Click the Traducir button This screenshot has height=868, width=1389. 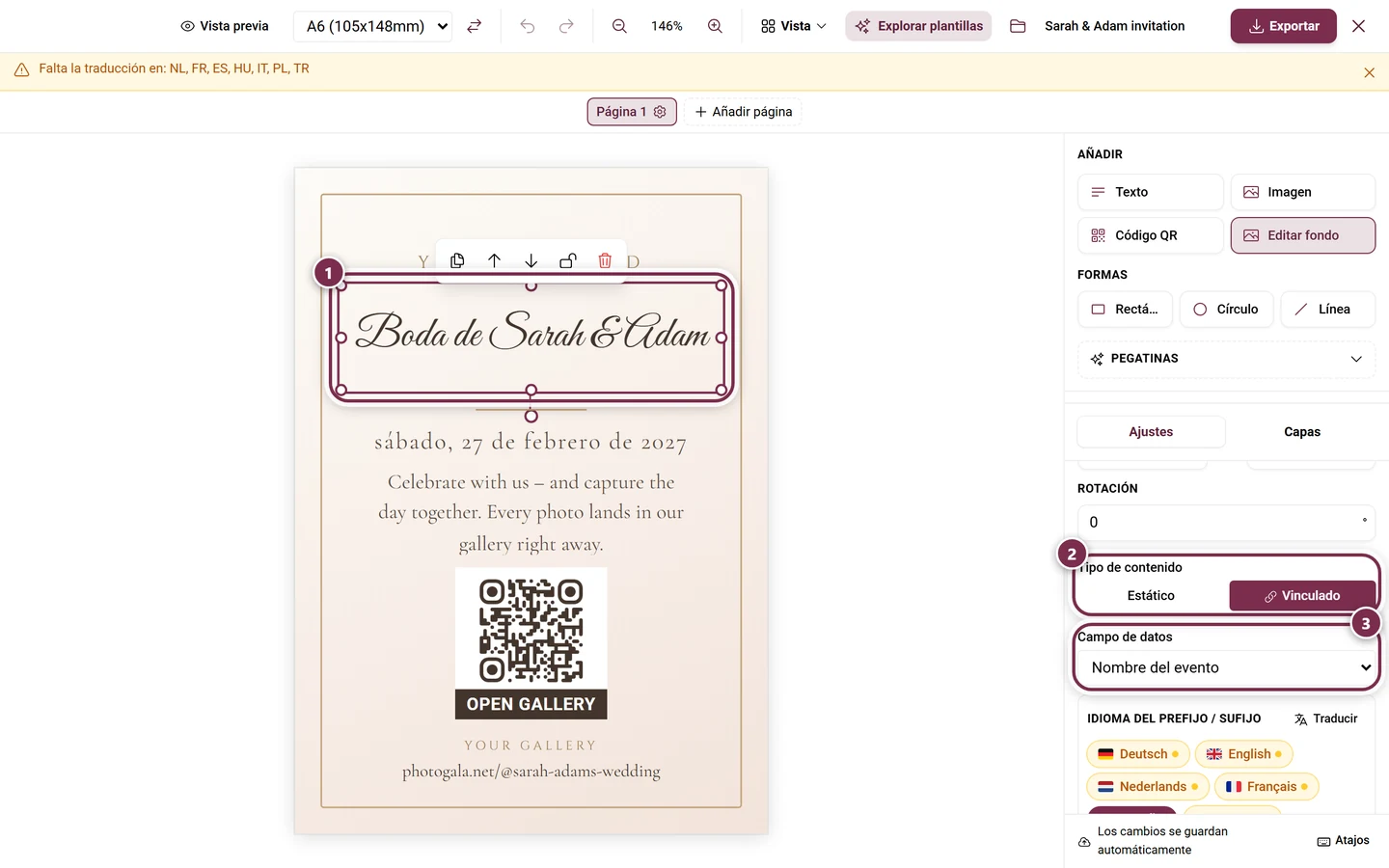click(1325, 719)
